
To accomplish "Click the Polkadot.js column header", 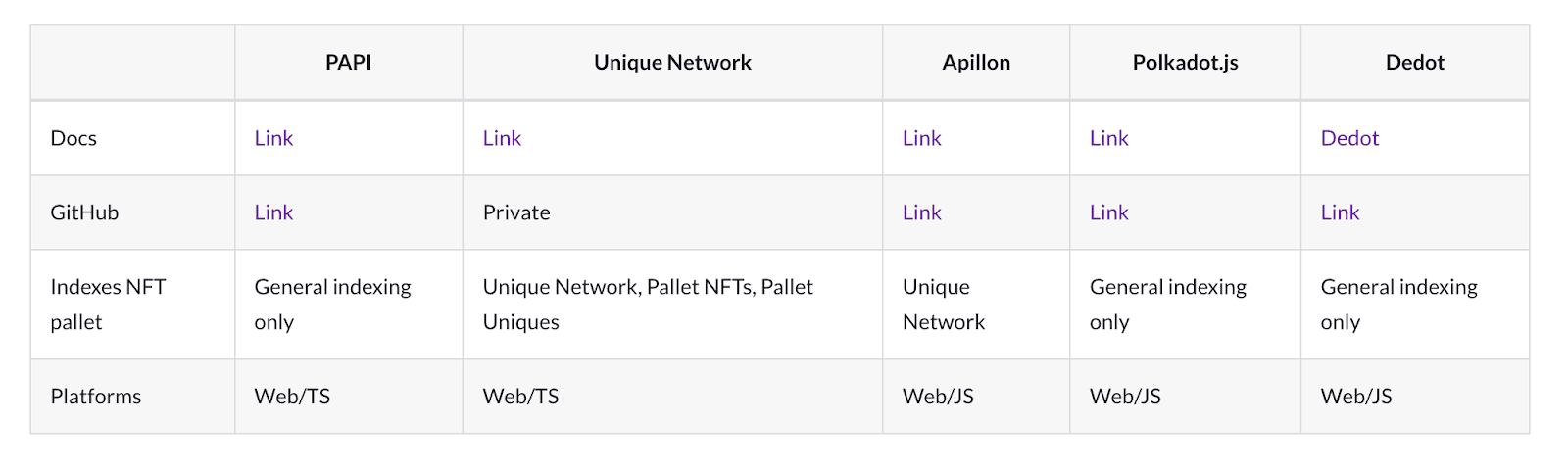I will [1185, 63].
